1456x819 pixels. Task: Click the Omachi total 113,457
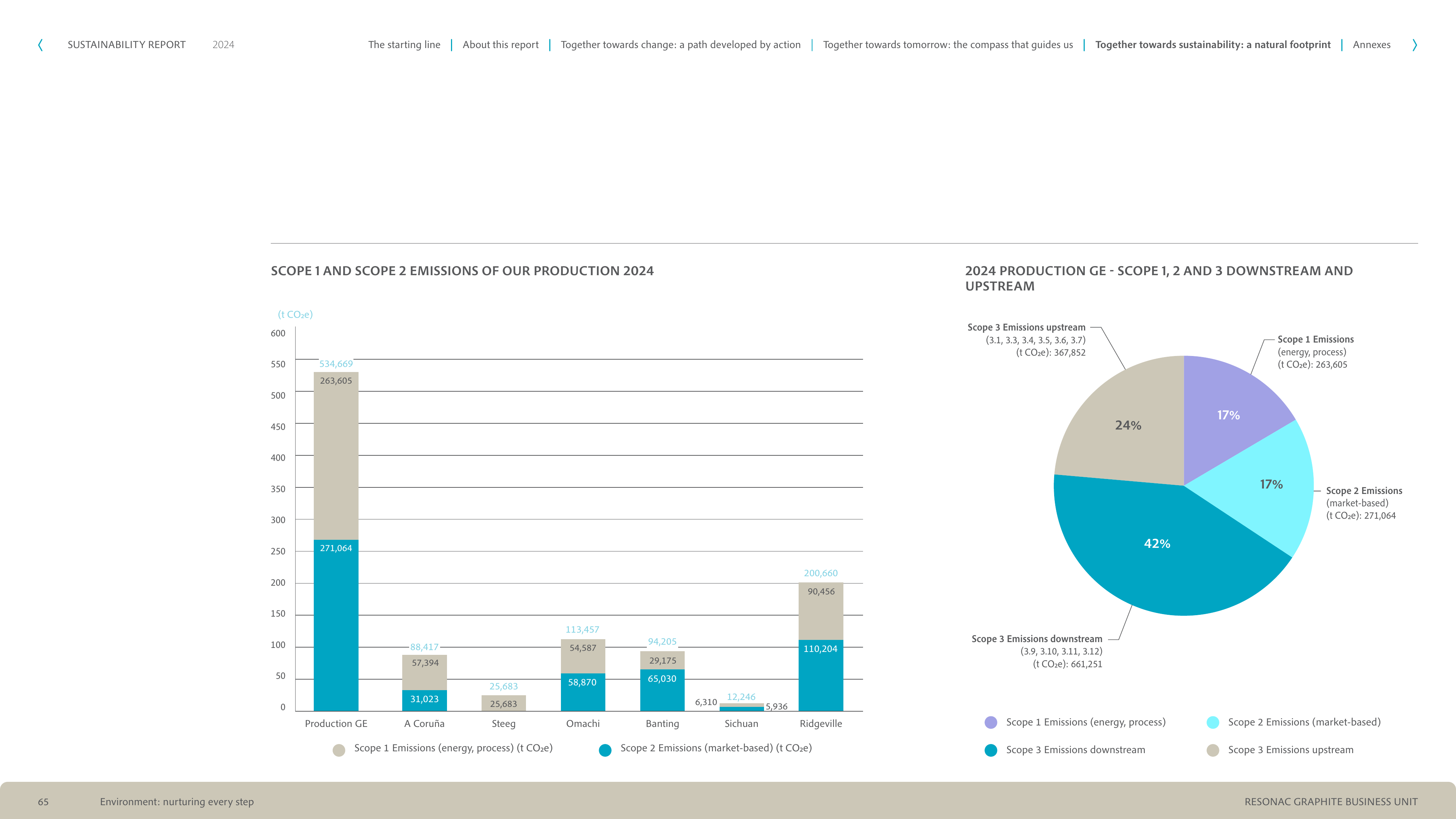tap(582, 630)
